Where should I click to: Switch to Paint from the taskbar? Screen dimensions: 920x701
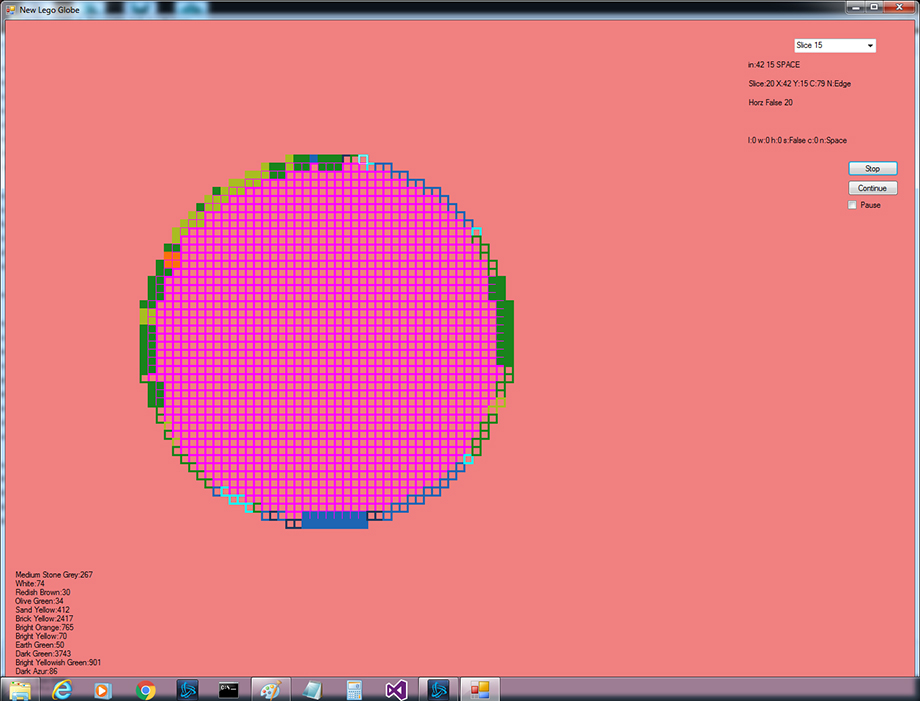pos(270,689)
